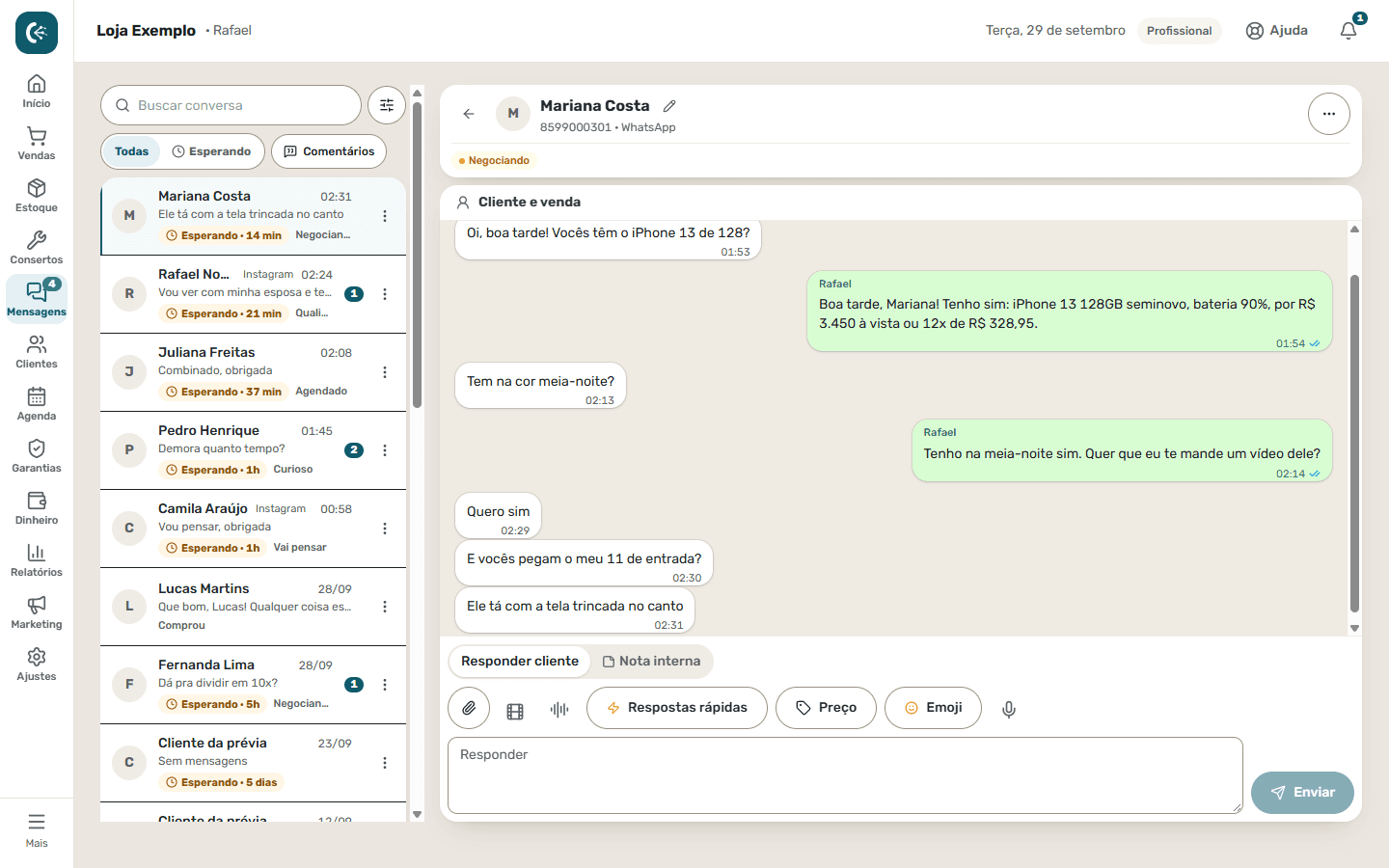This screenshot has width=1389, height=868.
Task: Open Camila Araújo conversation
Action: point(253,529)
